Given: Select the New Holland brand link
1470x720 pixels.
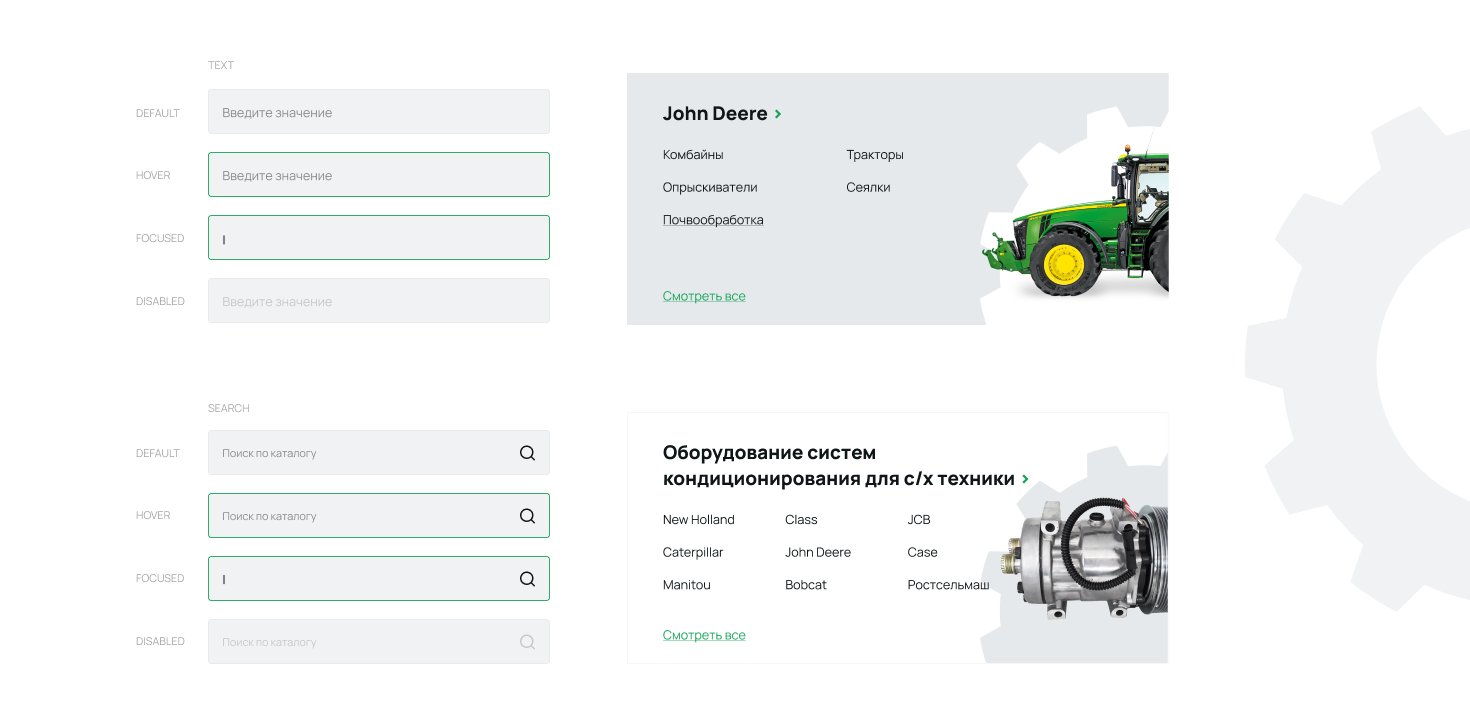Looking at the screenshot, I should pos(699,520).
